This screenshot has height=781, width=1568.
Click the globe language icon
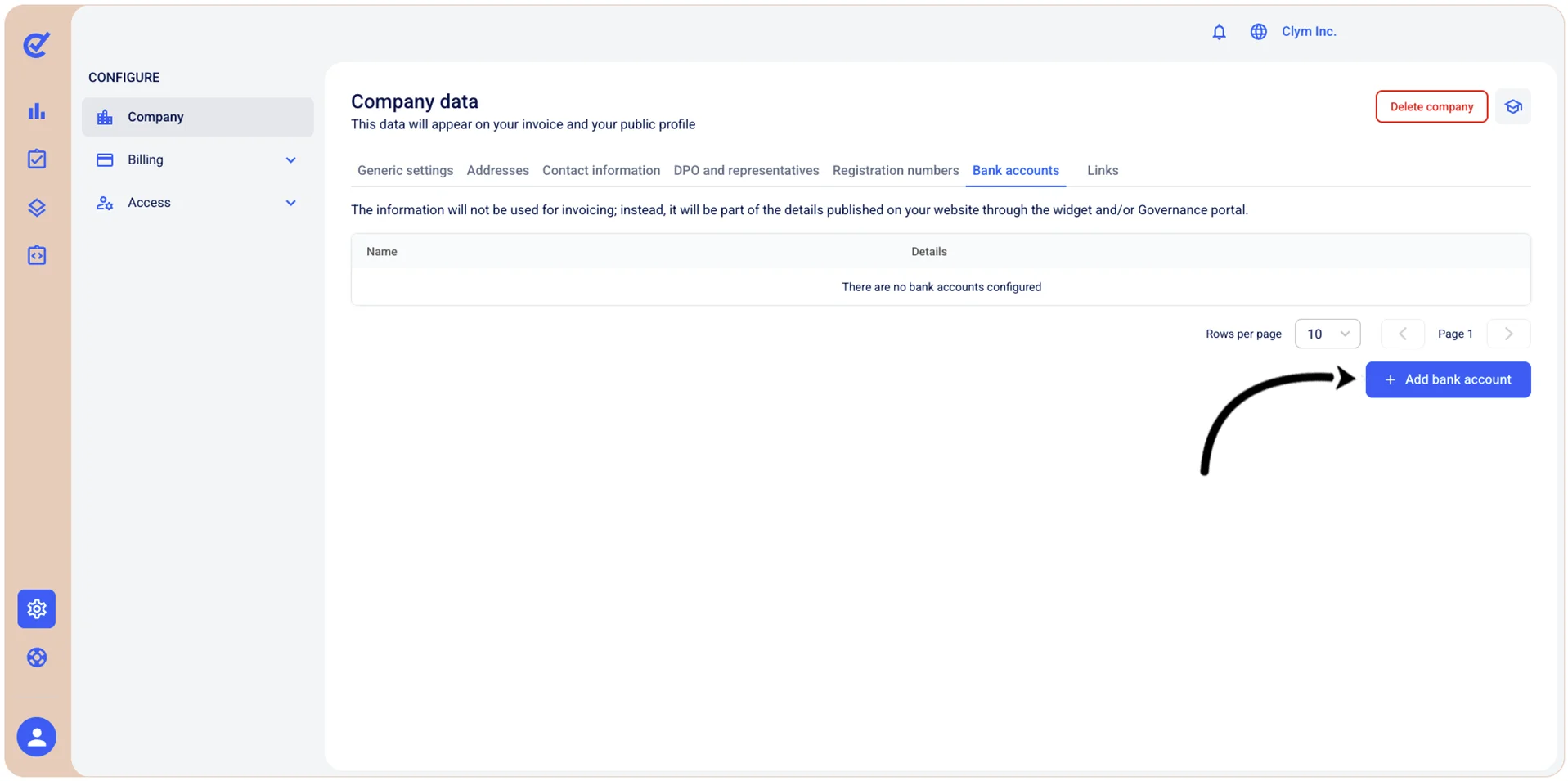pyautogui.click(x=1258, y=32)
